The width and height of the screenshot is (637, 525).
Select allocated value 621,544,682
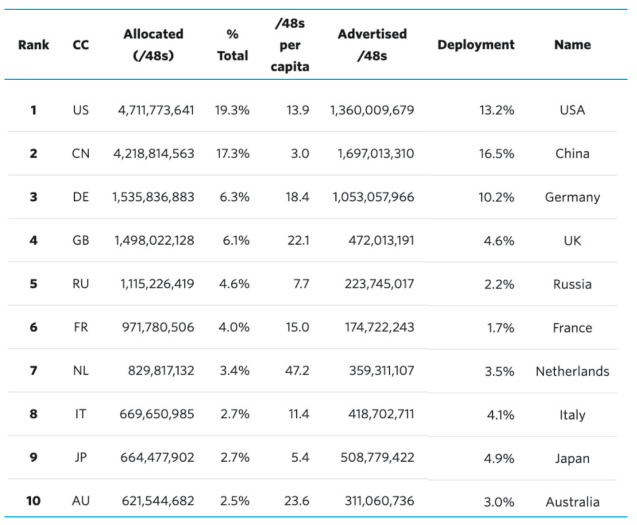click(x=158, y=501)
